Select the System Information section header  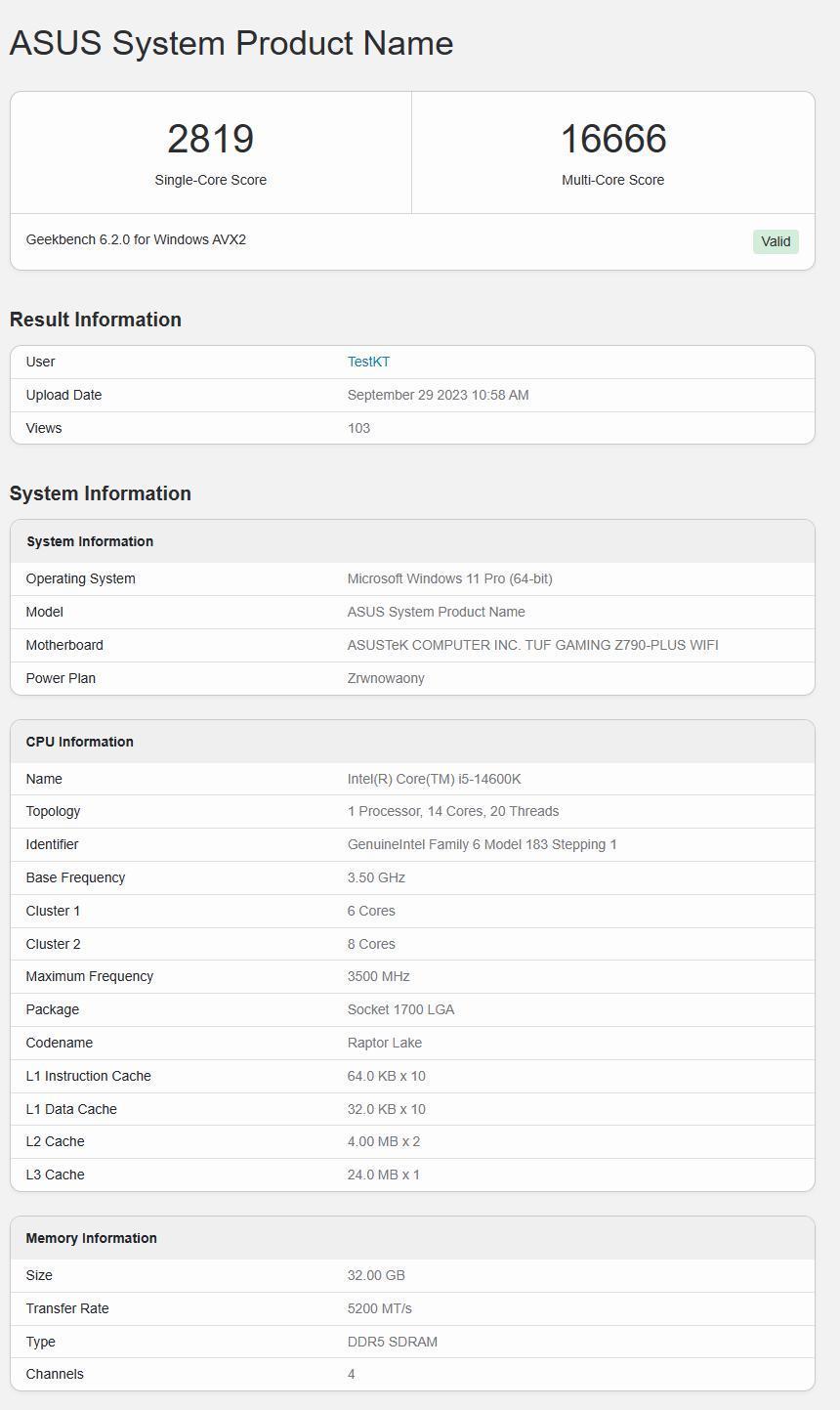click(98, 493)
